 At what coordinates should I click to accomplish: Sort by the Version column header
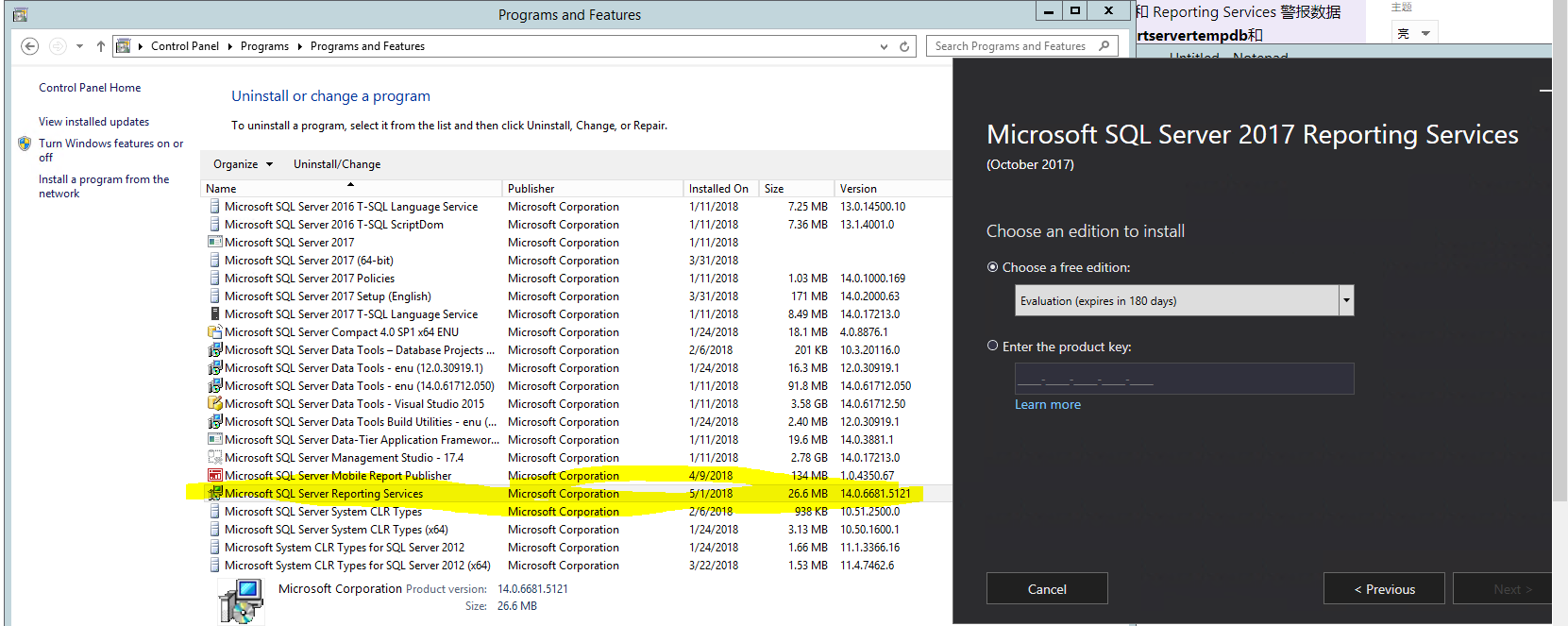892,188
